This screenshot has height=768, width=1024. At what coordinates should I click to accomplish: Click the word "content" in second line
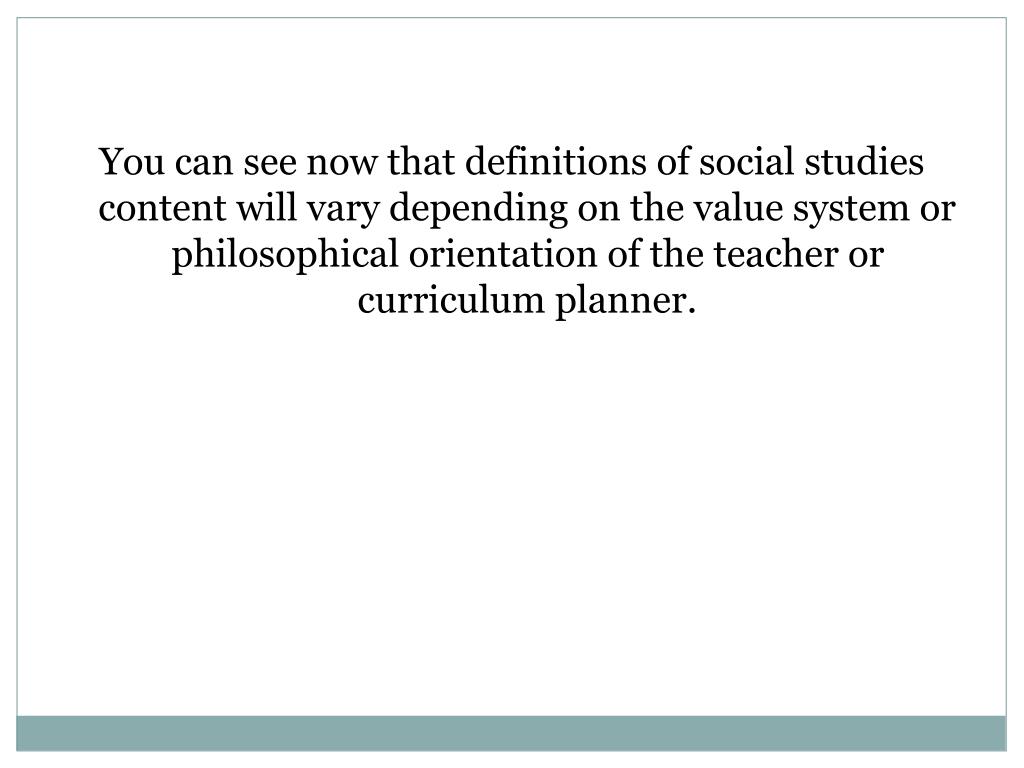(162, 208)
